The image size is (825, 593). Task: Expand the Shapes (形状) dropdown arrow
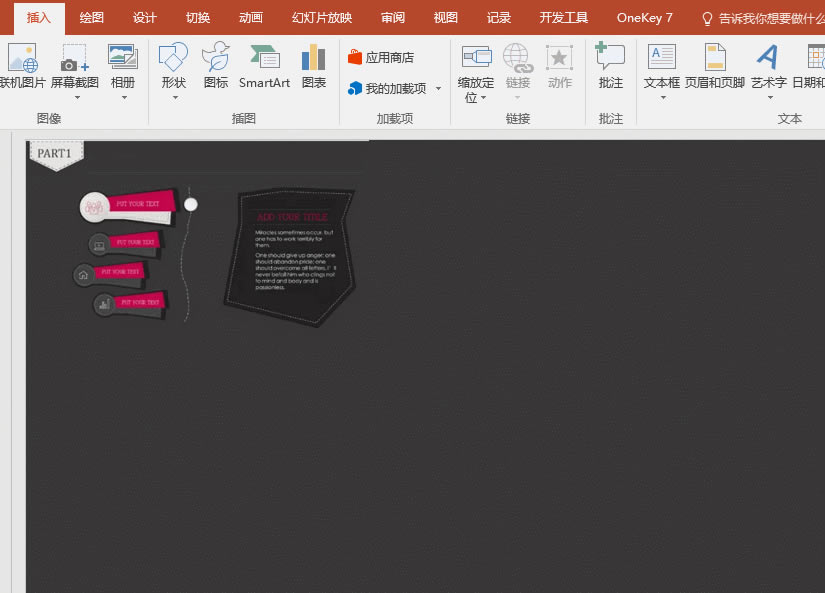(x=175, y=98)
